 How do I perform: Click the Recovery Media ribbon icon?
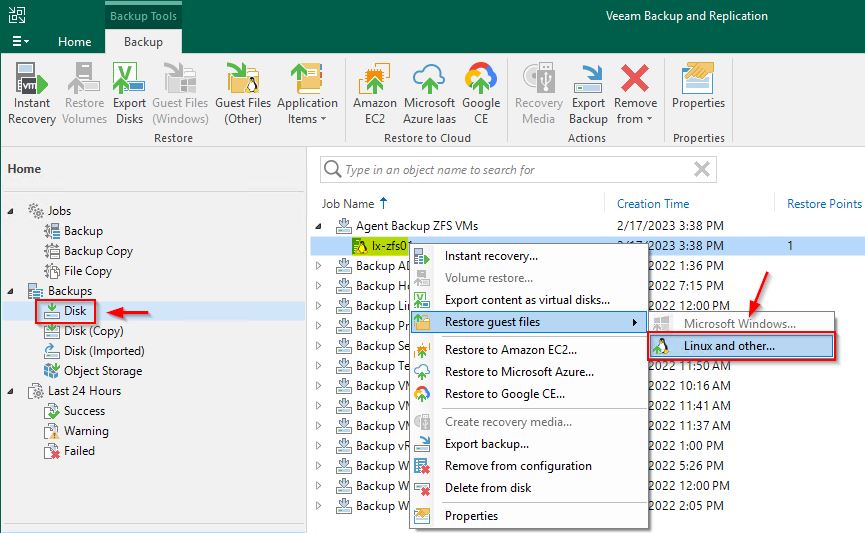pos(538,94)
